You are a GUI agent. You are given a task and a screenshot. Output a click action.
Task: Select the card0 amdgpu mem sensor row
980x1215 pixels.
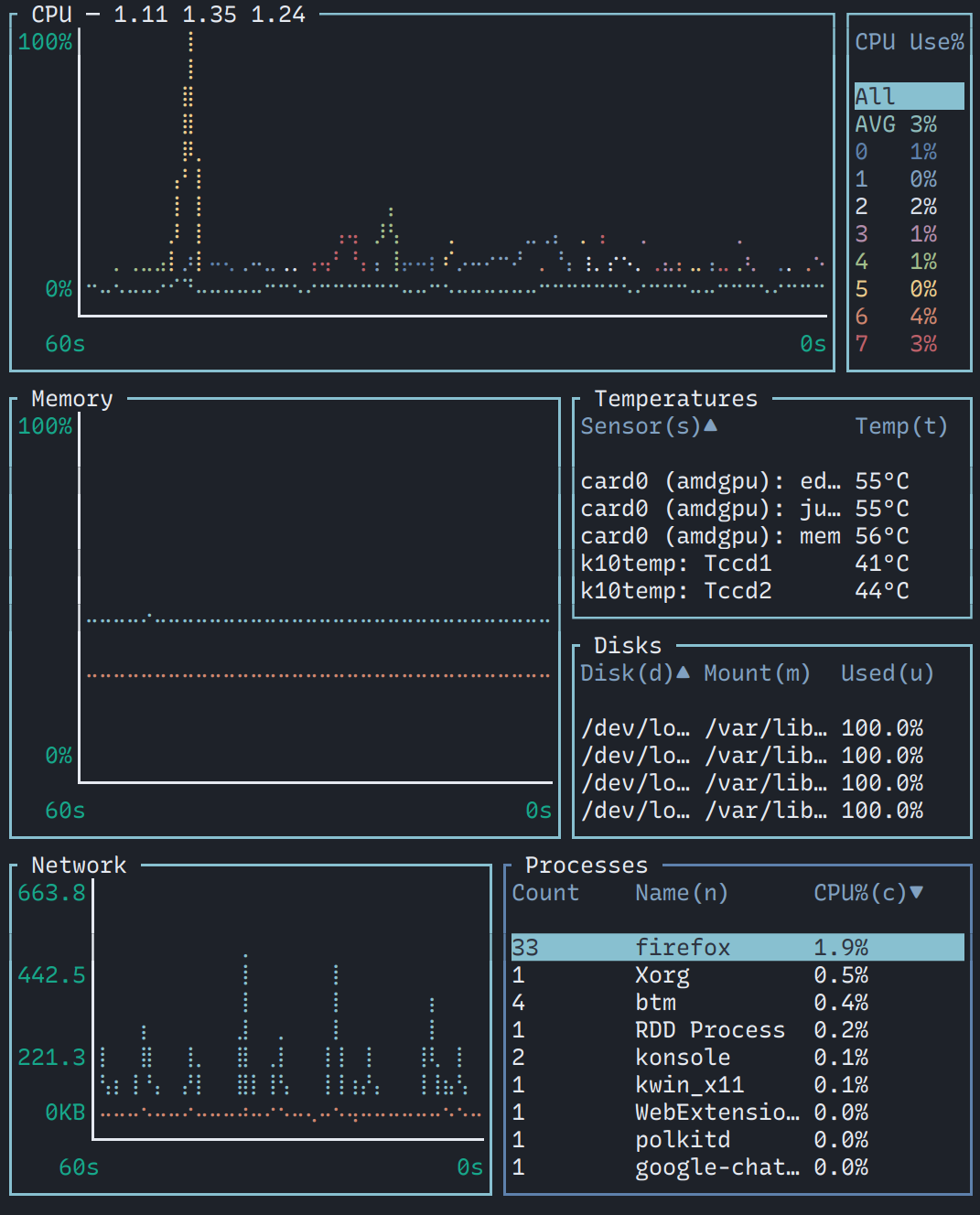772,535
